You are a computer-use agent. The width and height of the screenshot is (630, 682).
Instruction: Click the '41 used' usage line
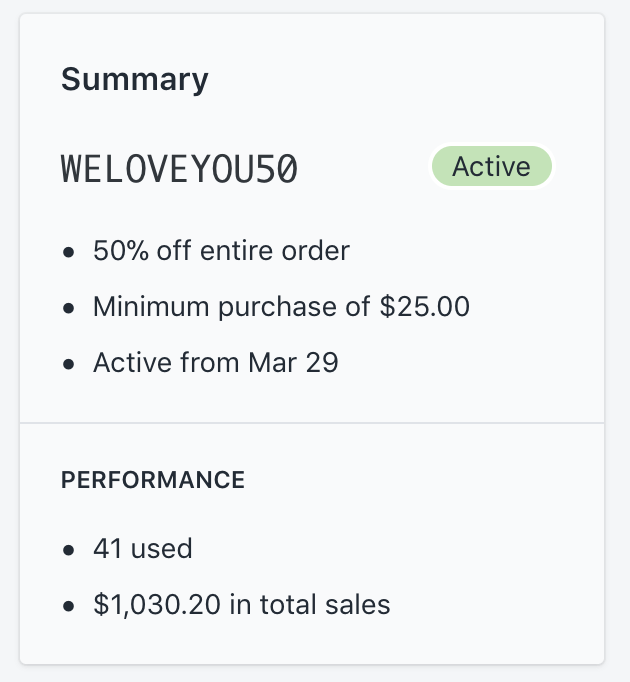(142, 548)
